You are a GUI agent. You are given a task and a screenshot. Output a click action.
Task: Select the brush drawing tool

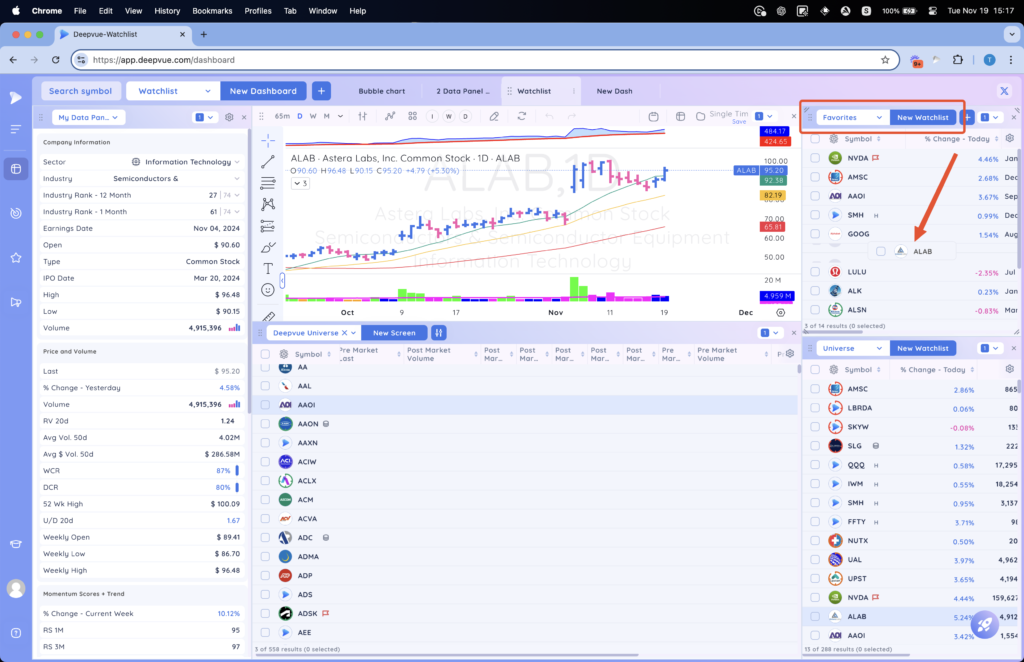tap(268, 247)
